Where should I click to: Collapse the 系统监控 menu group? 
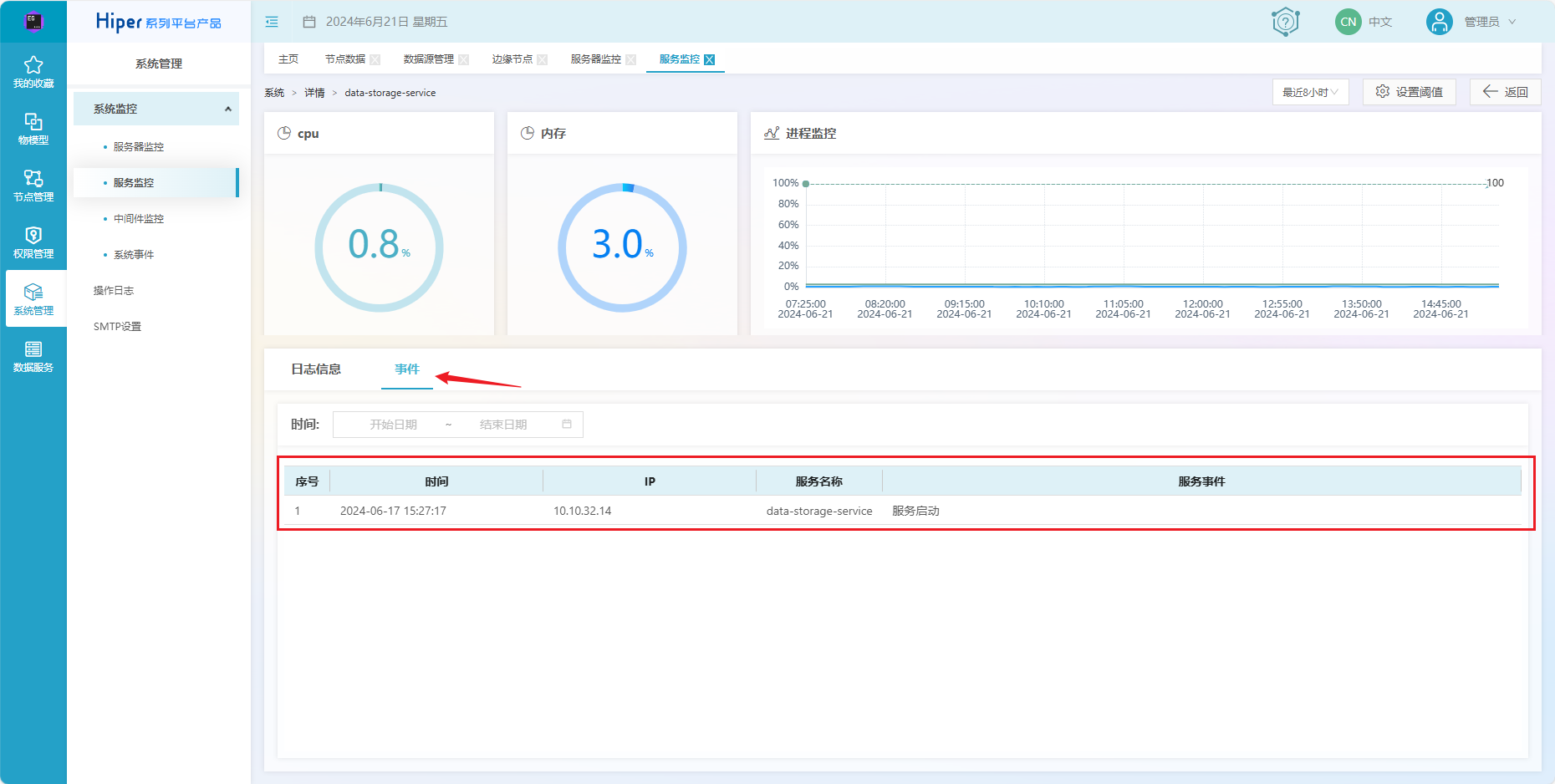156,109
